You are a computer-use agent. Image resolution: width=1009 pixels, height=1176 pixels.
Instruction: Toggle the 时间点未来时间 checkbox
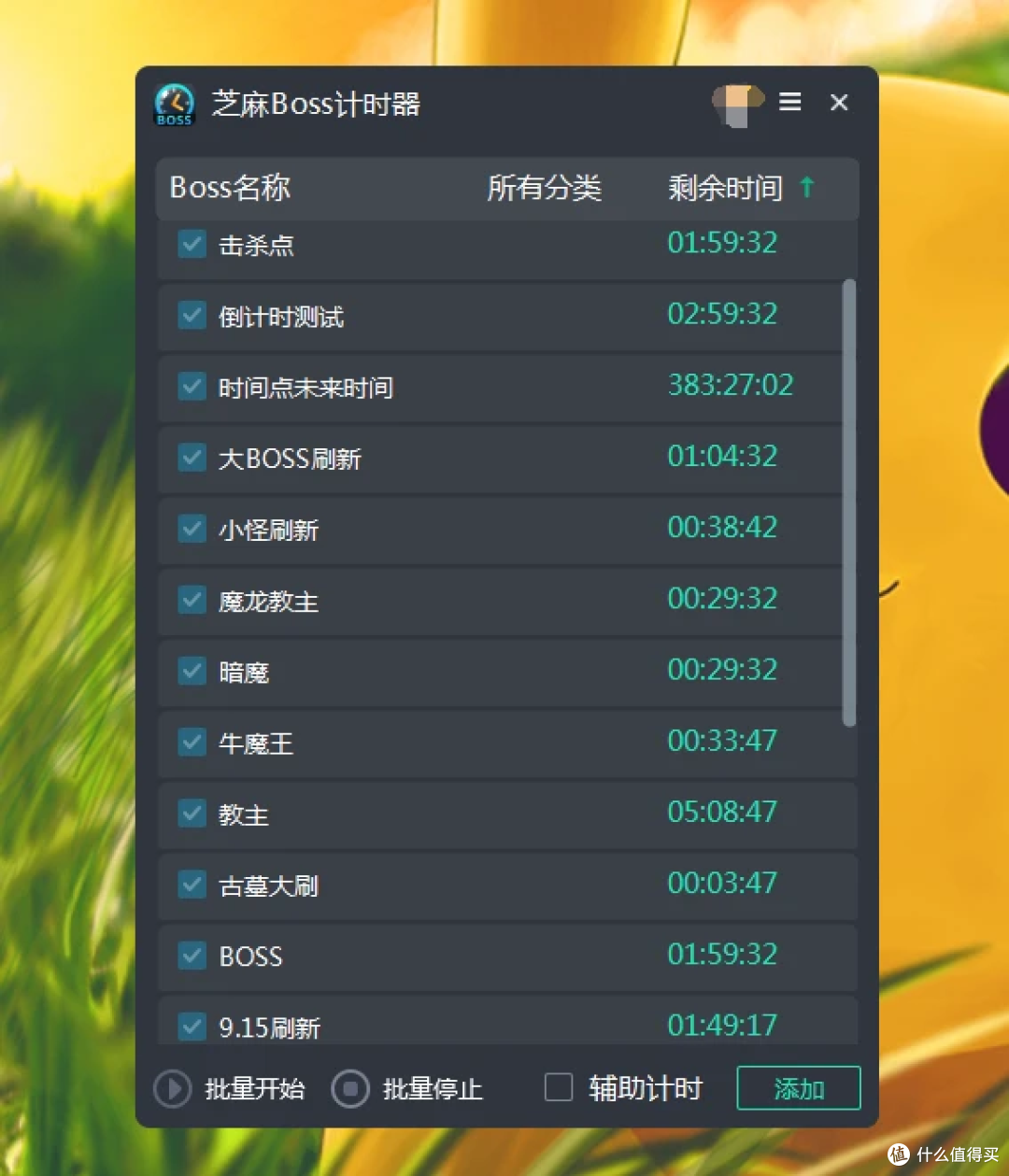[192, 386]
